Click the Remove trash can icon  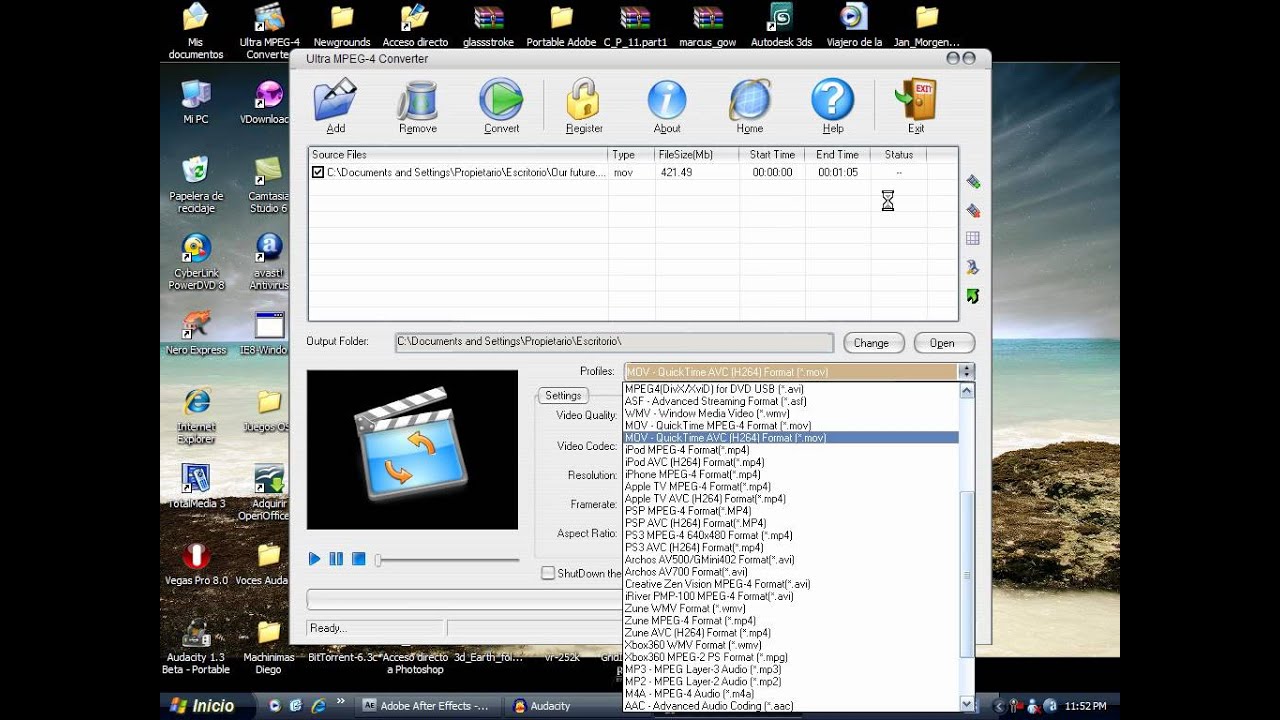tap(417, 101)
